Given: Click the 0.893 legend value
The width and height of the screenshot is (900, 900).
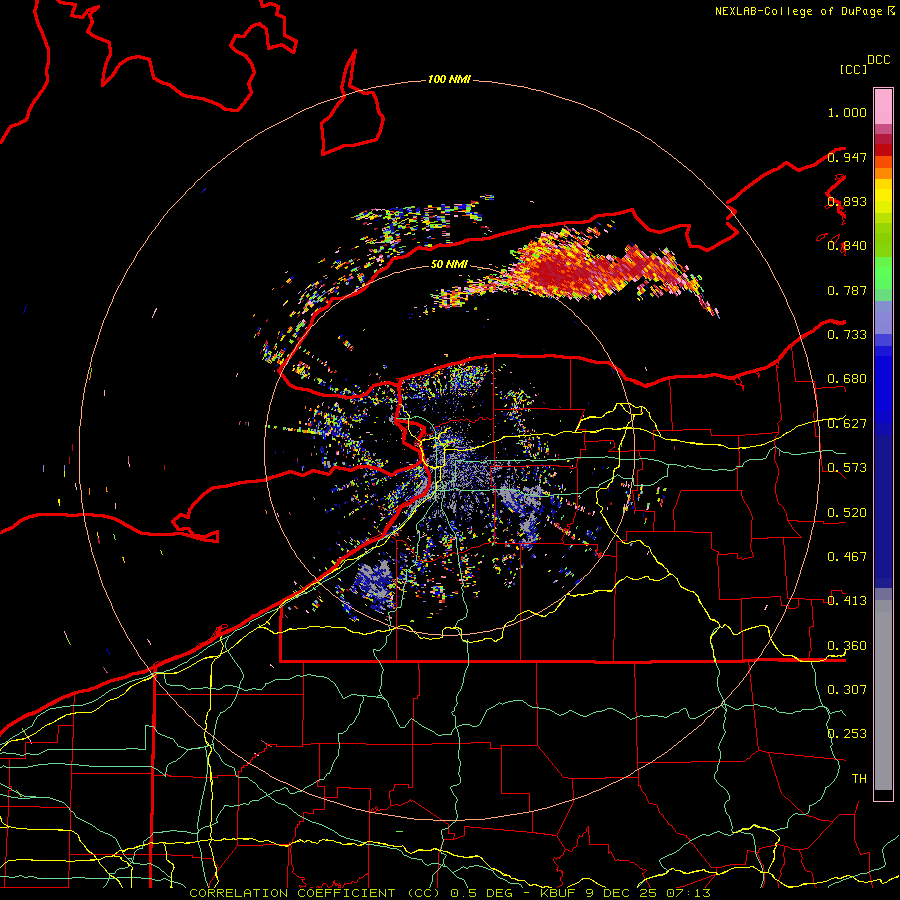Looking at the screenshot, I should pyautogui.click(x=847, y=201).
